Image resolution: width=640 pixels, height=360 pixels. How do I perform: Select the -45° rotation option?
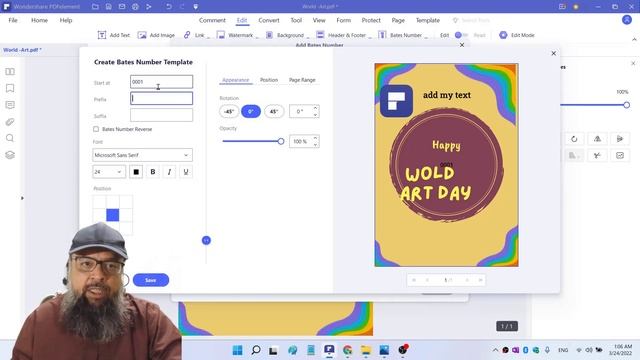point(229,111)
